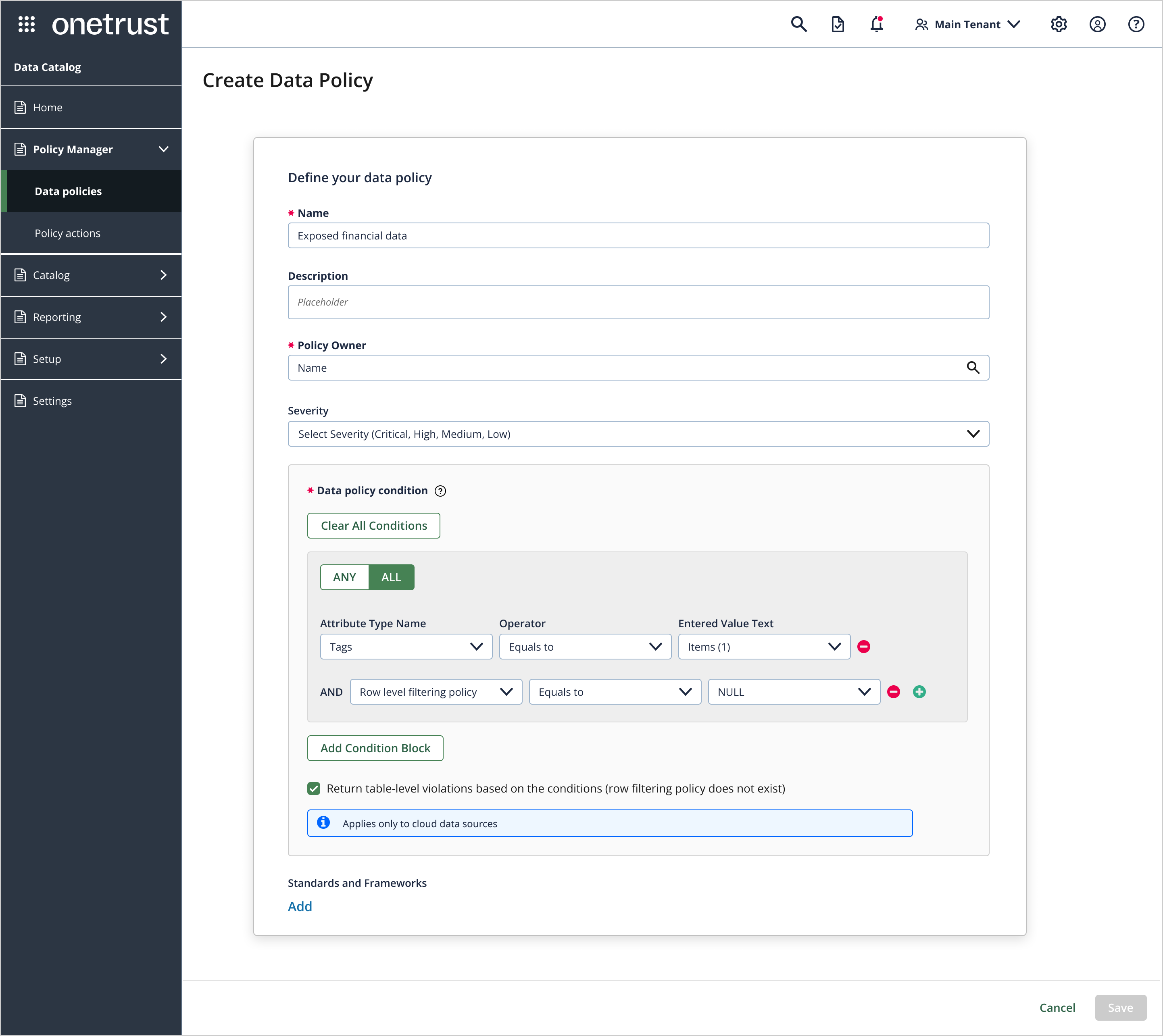Open the app launcher grid icon
Screen dimensions: 1163x1036
[26, 23]
